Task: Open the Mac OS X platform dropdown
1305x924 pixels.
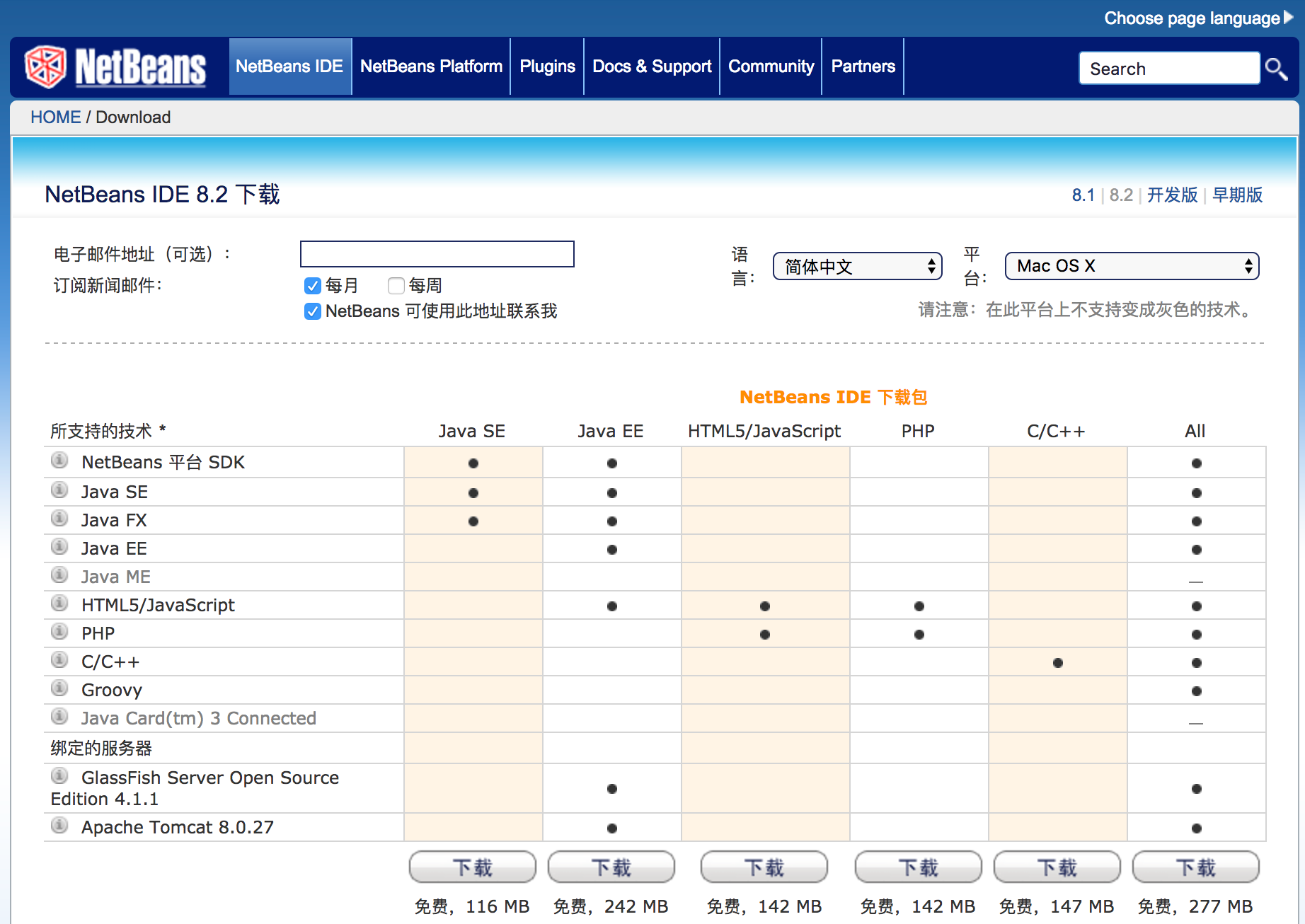Action: click(x=1132, y=266)
